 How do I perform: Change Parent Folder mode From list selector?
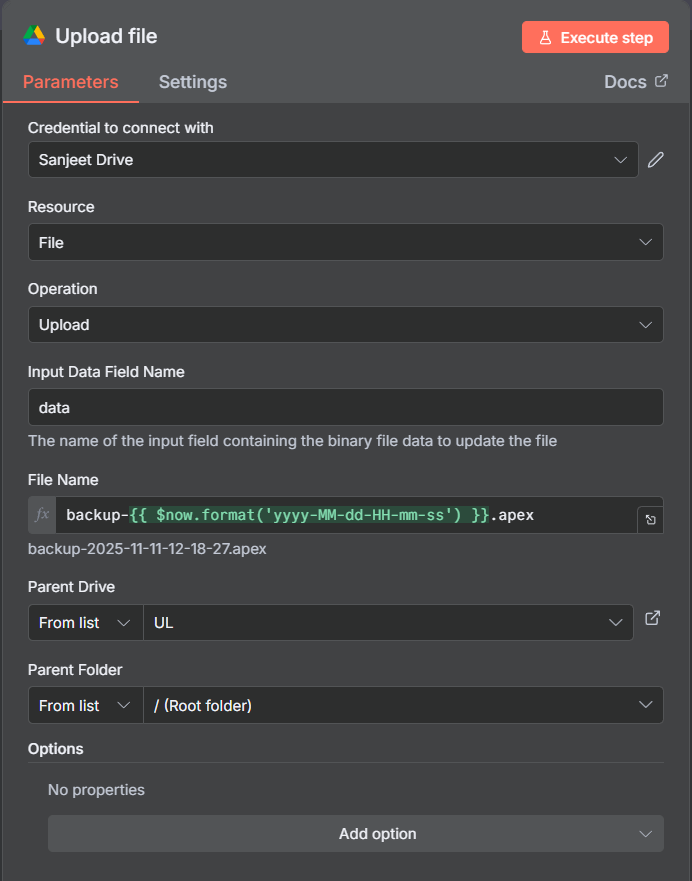coord(85,706)
